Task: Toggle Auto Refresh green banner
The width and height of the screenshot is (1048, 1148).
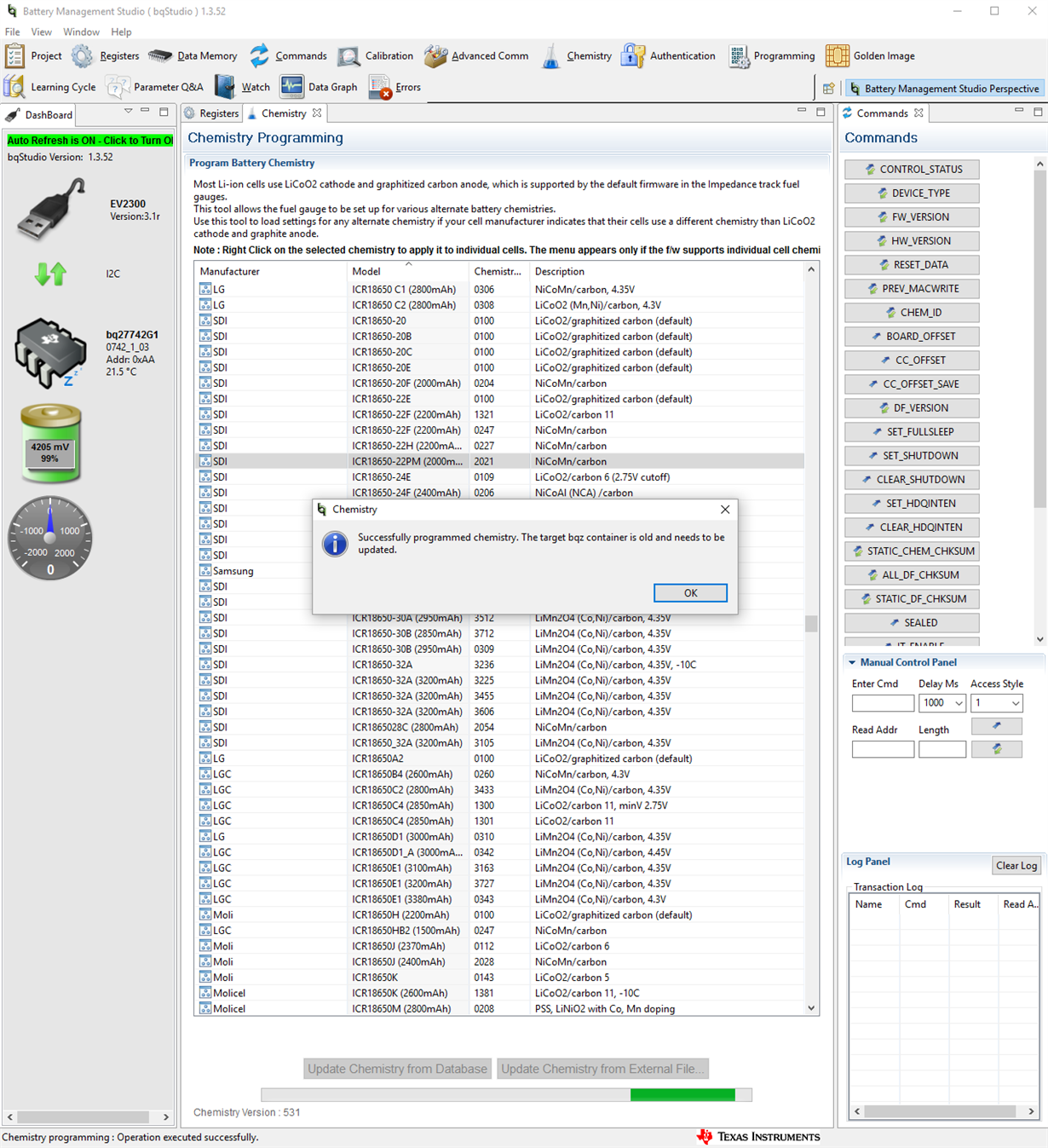Action: tap(89, 141)
